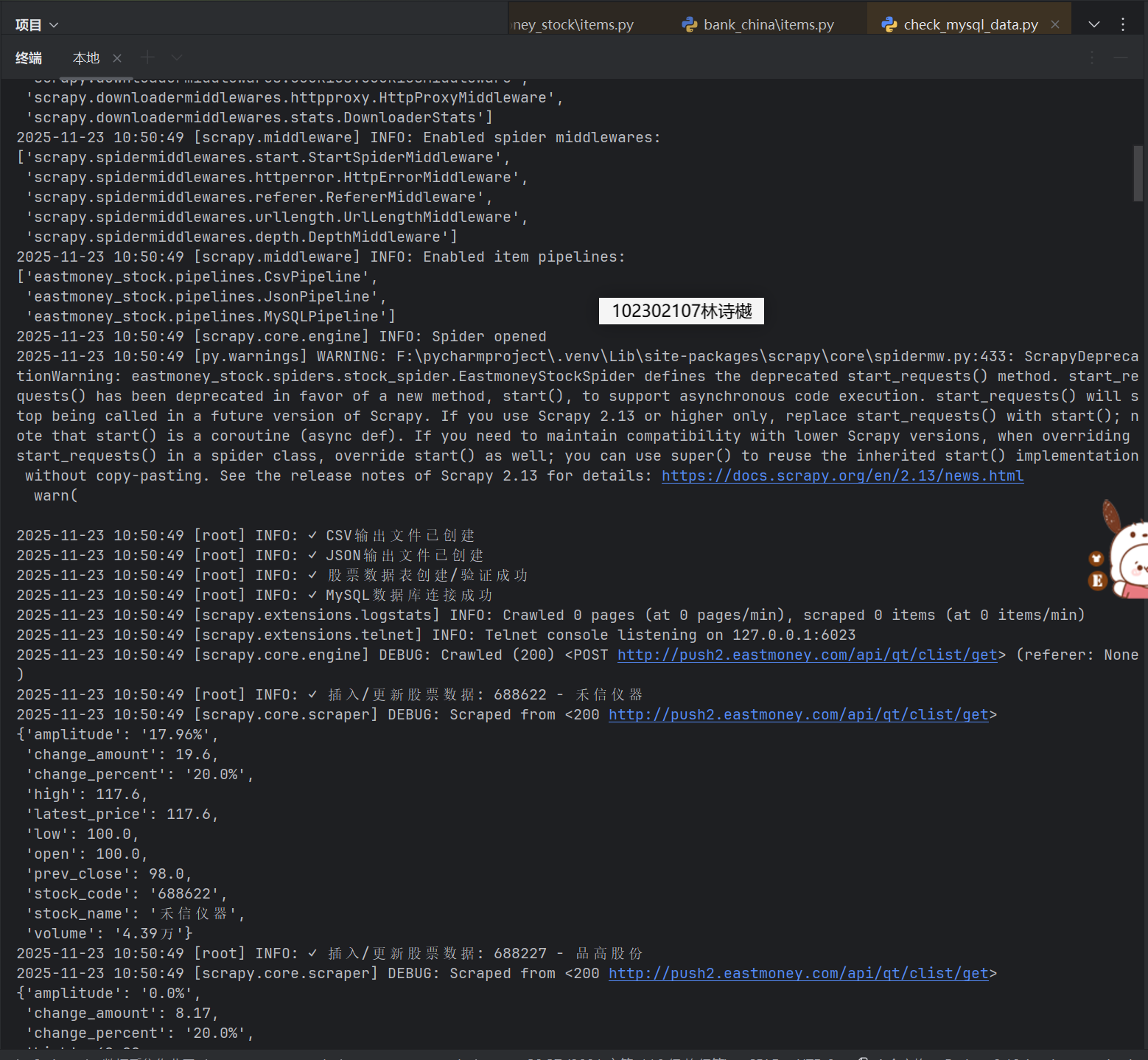Select the 本地 local terminal session tab
The height and width of the screenshot is (1060, 1148).
coord(86,57)
